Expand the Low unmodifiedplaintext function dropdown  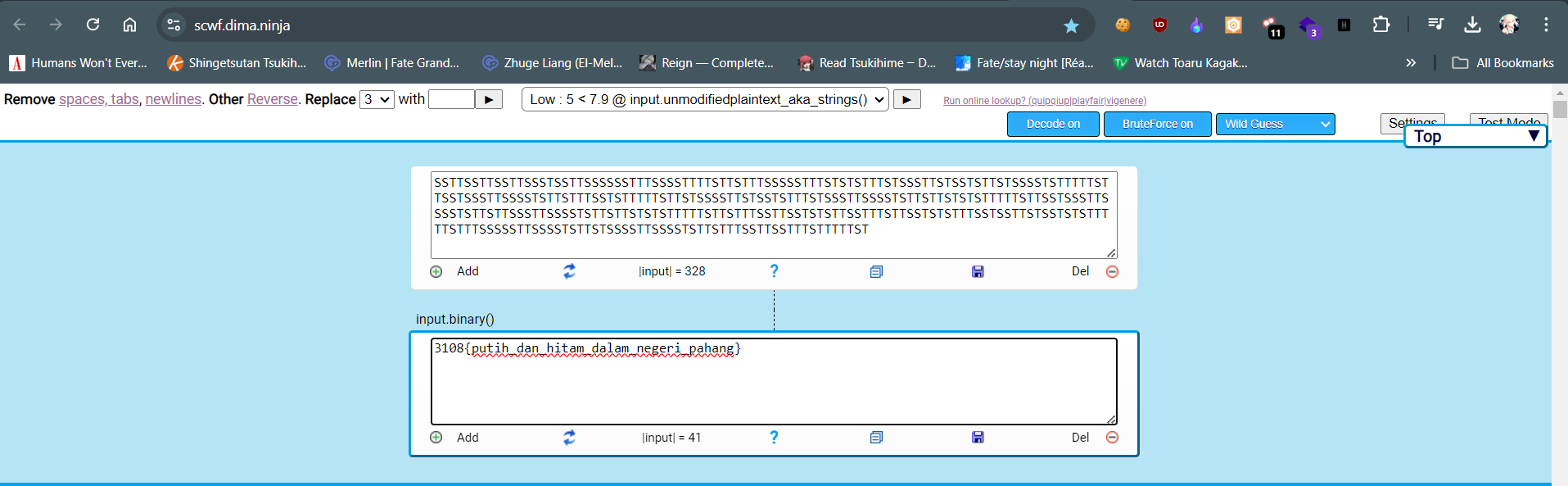click(705, 99)
